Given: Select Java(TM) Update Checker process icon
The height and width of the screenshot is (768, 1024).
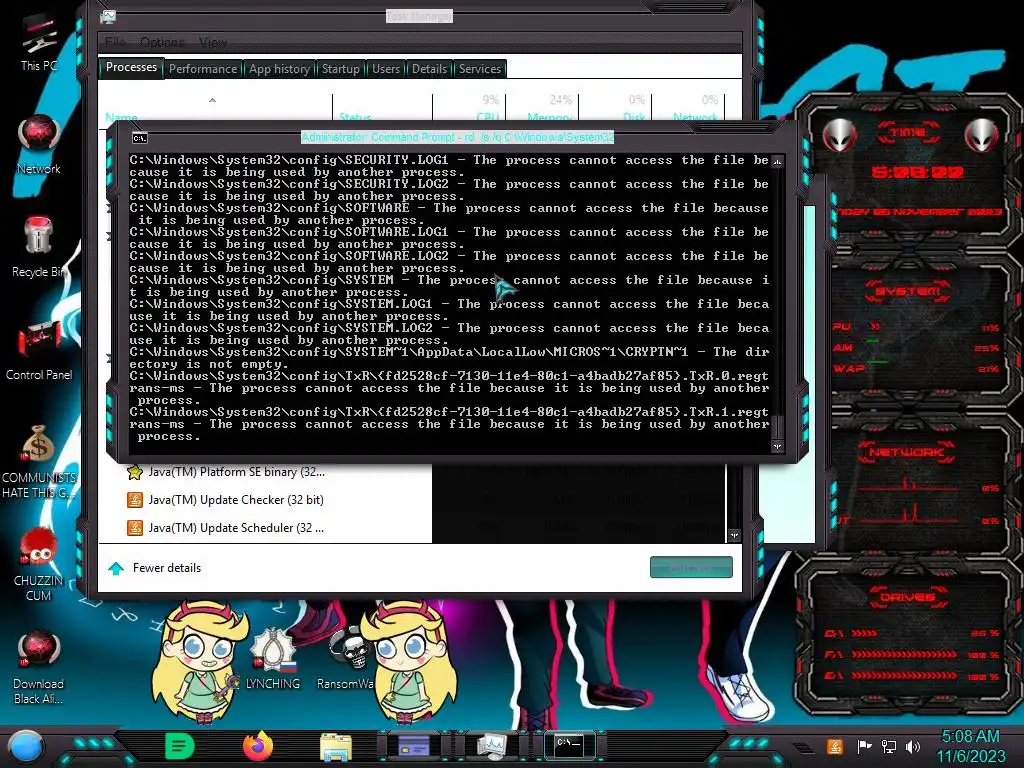Looking at the screenshot, I should click(135, 500).
